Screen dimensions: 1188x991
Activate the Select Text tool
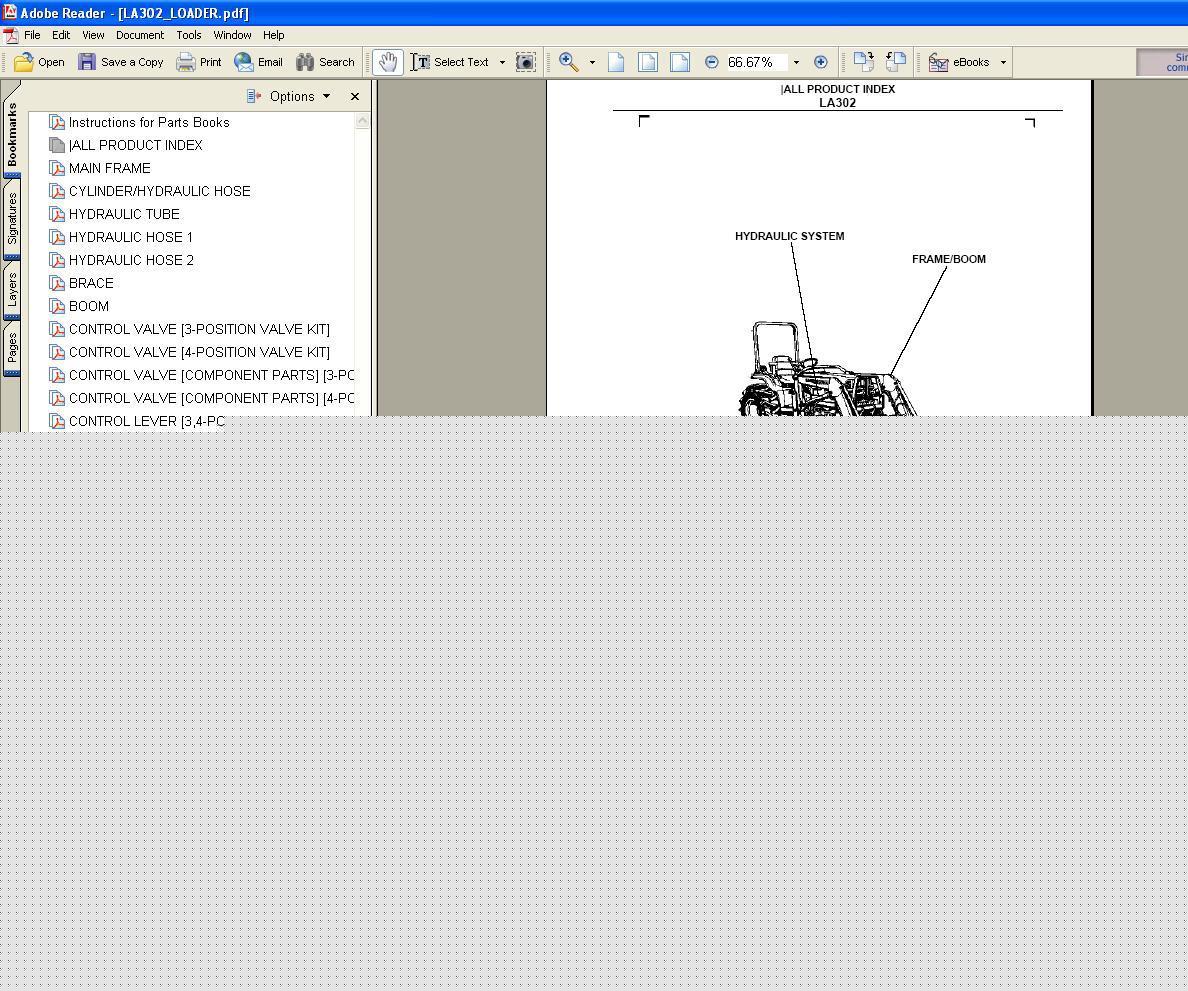point(451,62)
